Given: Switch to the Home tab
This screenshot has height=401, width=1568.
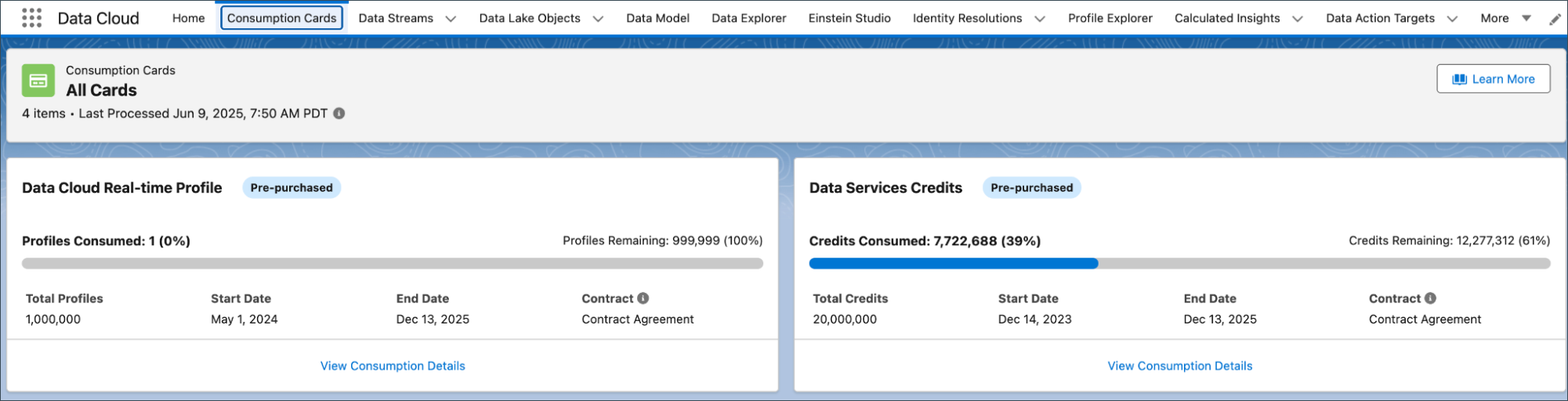Looking at the screenshot, I should pos(189,18).
